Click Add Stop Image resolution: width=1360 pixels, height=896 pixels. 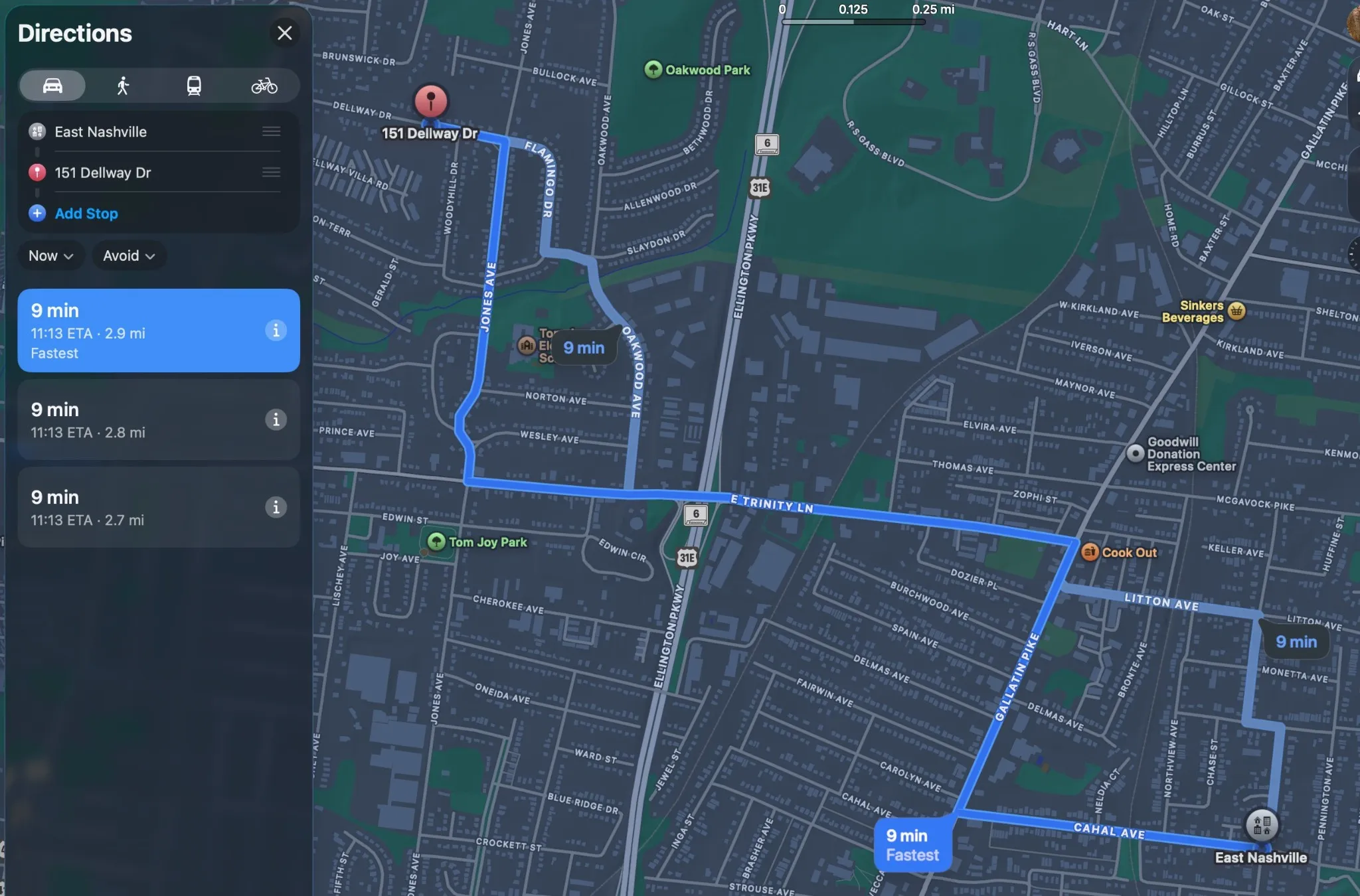coord(86,213)
